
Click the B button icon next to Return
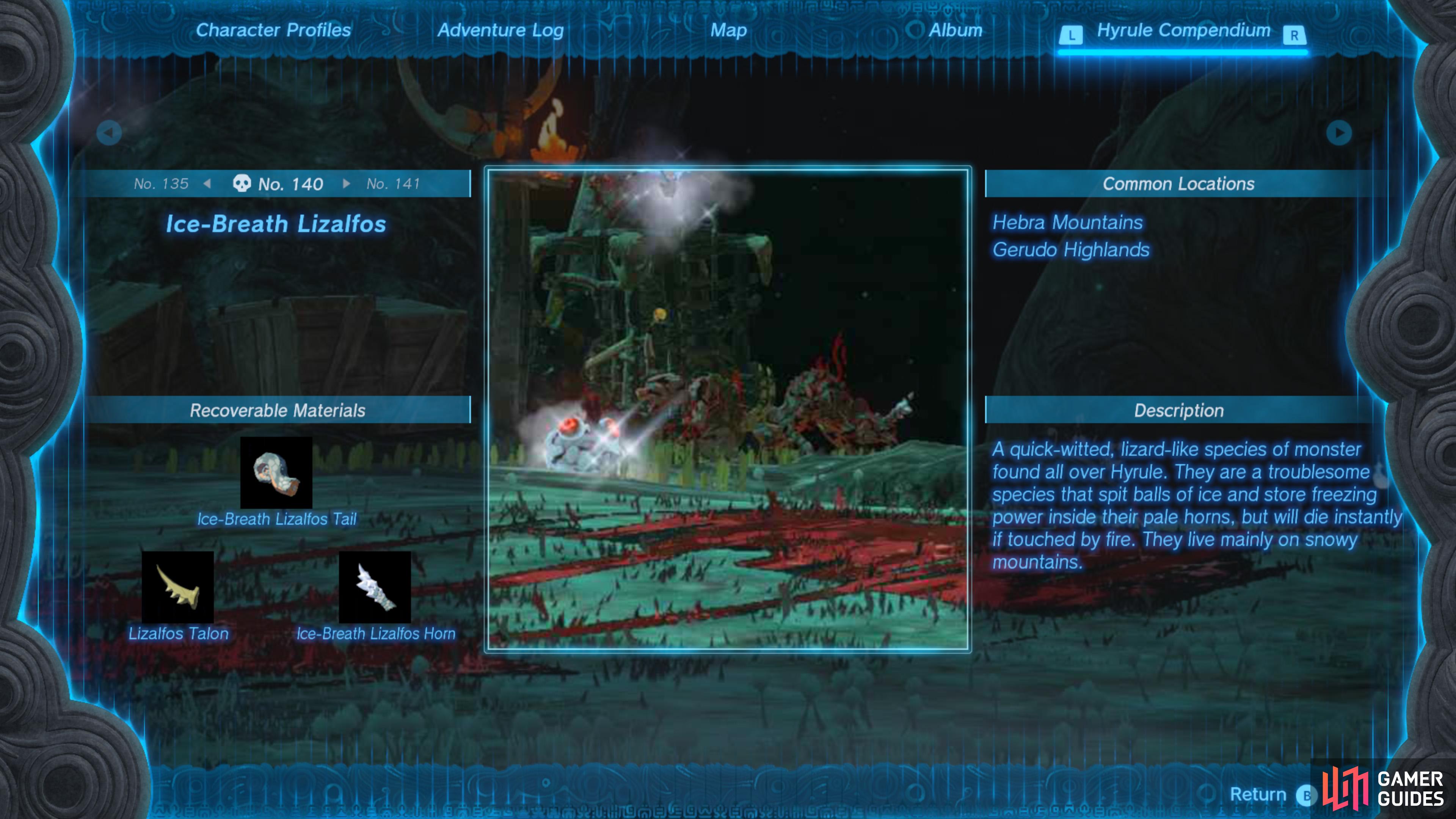[1306, 795]
